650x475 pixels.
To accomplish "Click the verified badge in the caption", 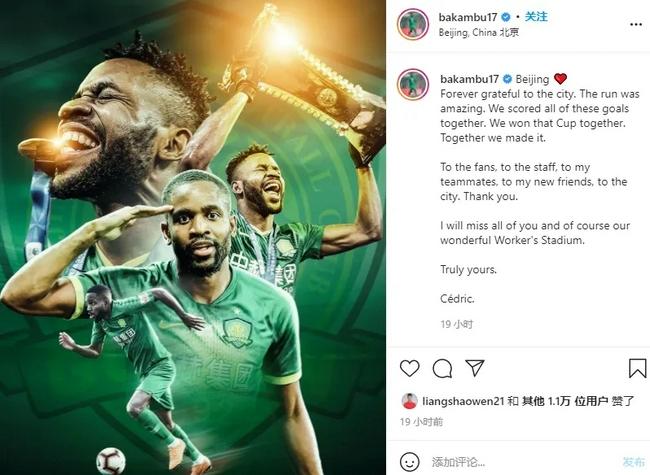I will [507, 79].
